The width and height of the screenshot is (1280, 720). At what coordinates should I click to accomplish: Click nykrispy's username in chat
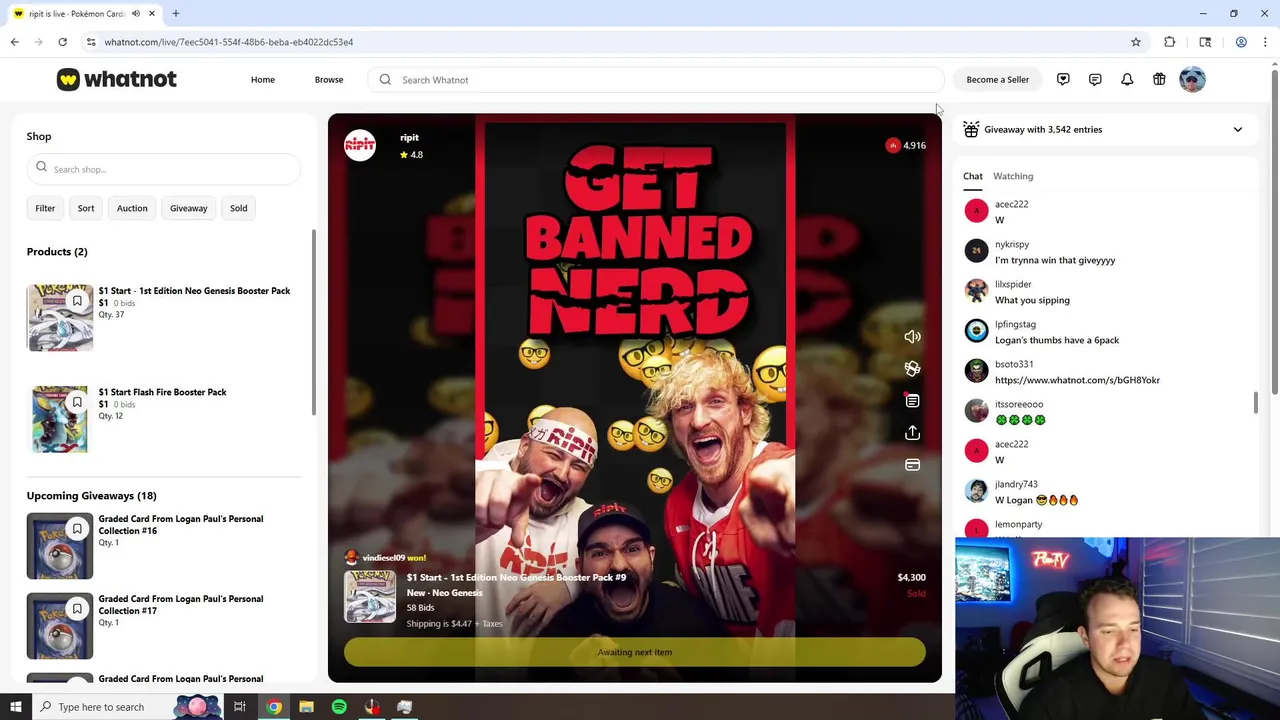tap(1012, 244)
